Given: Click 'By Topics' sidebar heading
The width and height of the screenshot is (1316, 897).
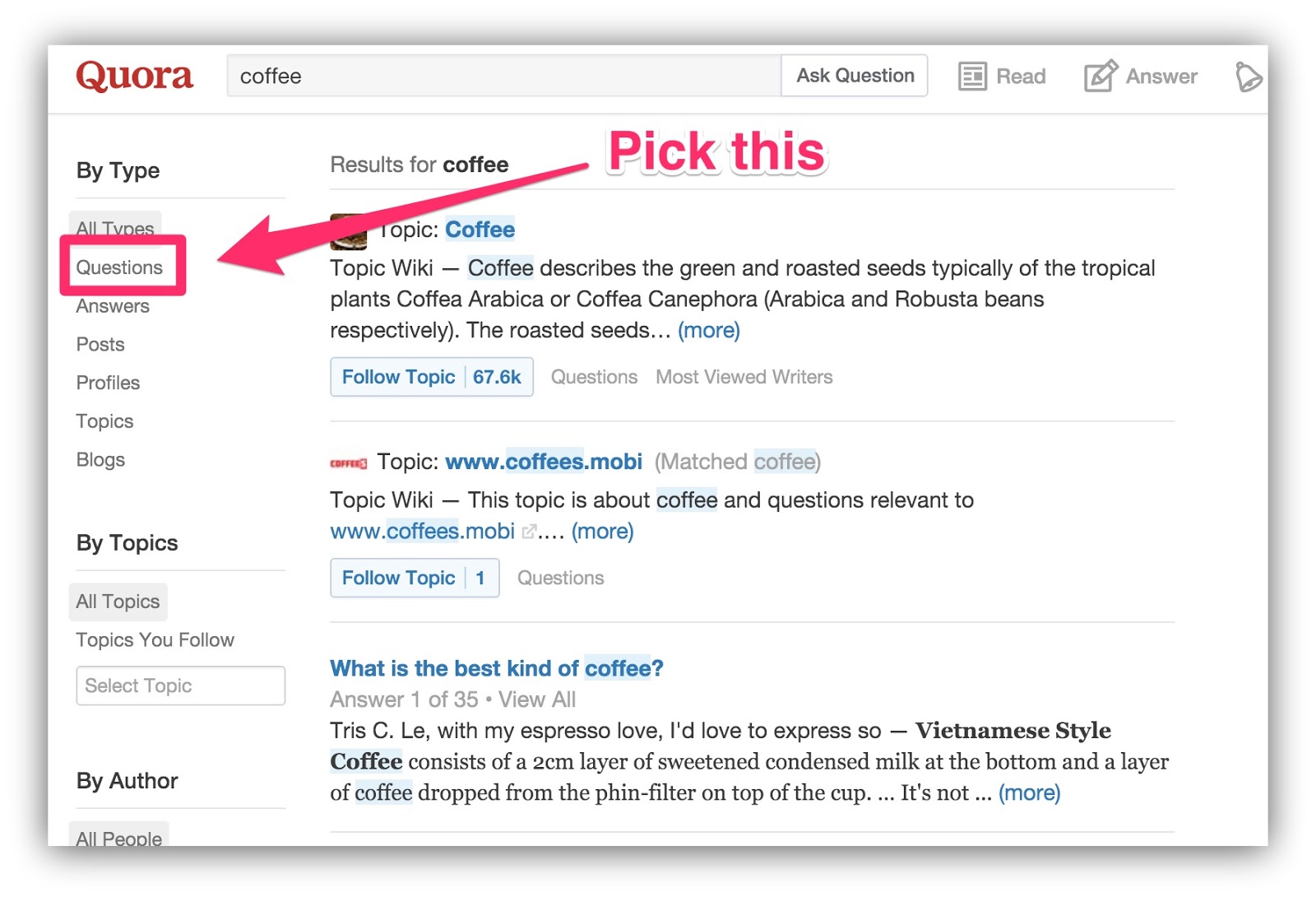Looking at the screenshot, I should [127, 543].
